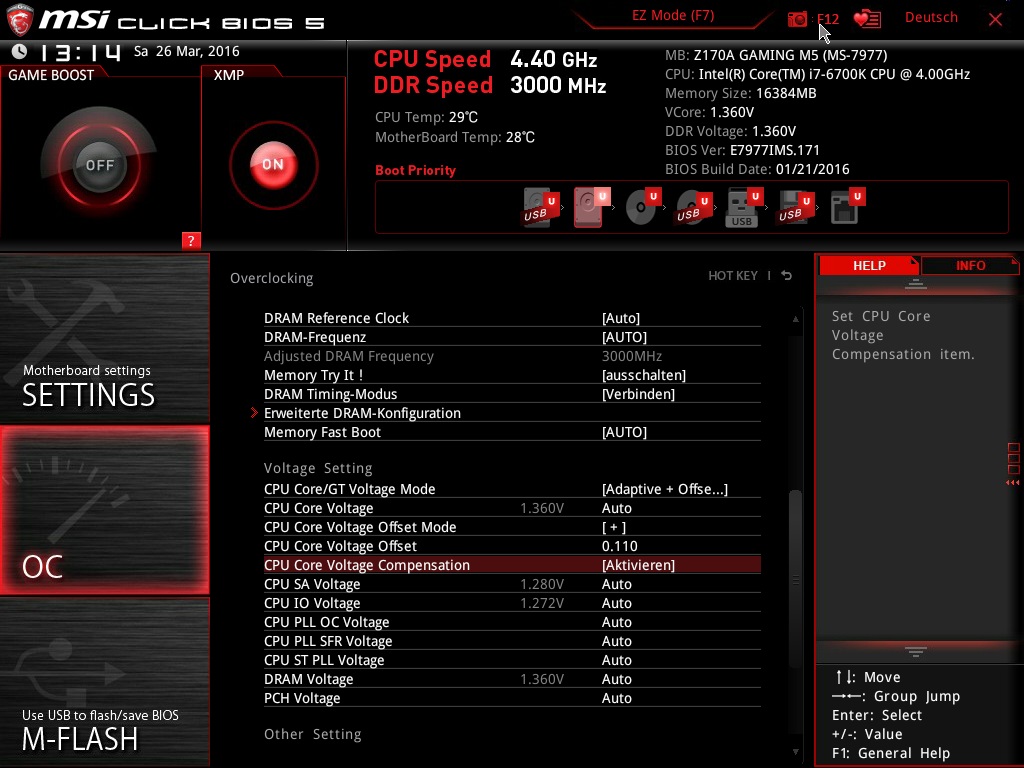
Task: Click the Other Setting section header
Action: pos(312,734)
